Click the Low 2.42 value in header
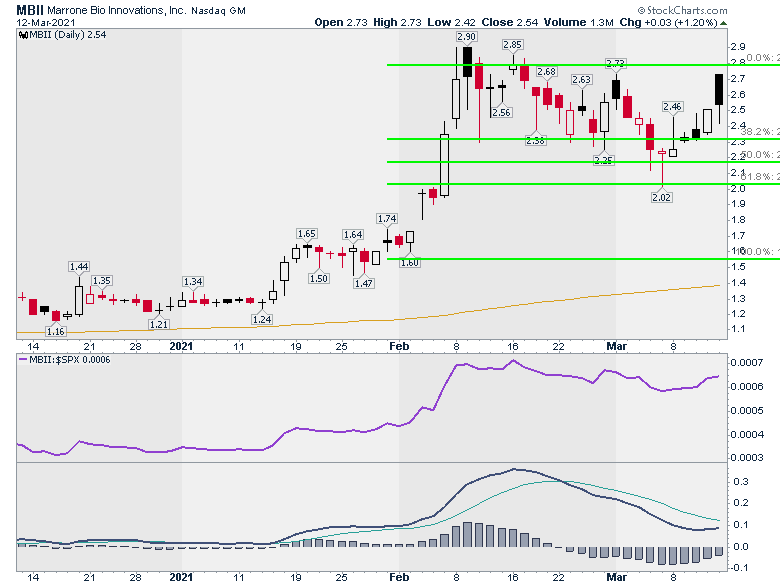Screen dimensions: 780x586 [x=451, y=22]
